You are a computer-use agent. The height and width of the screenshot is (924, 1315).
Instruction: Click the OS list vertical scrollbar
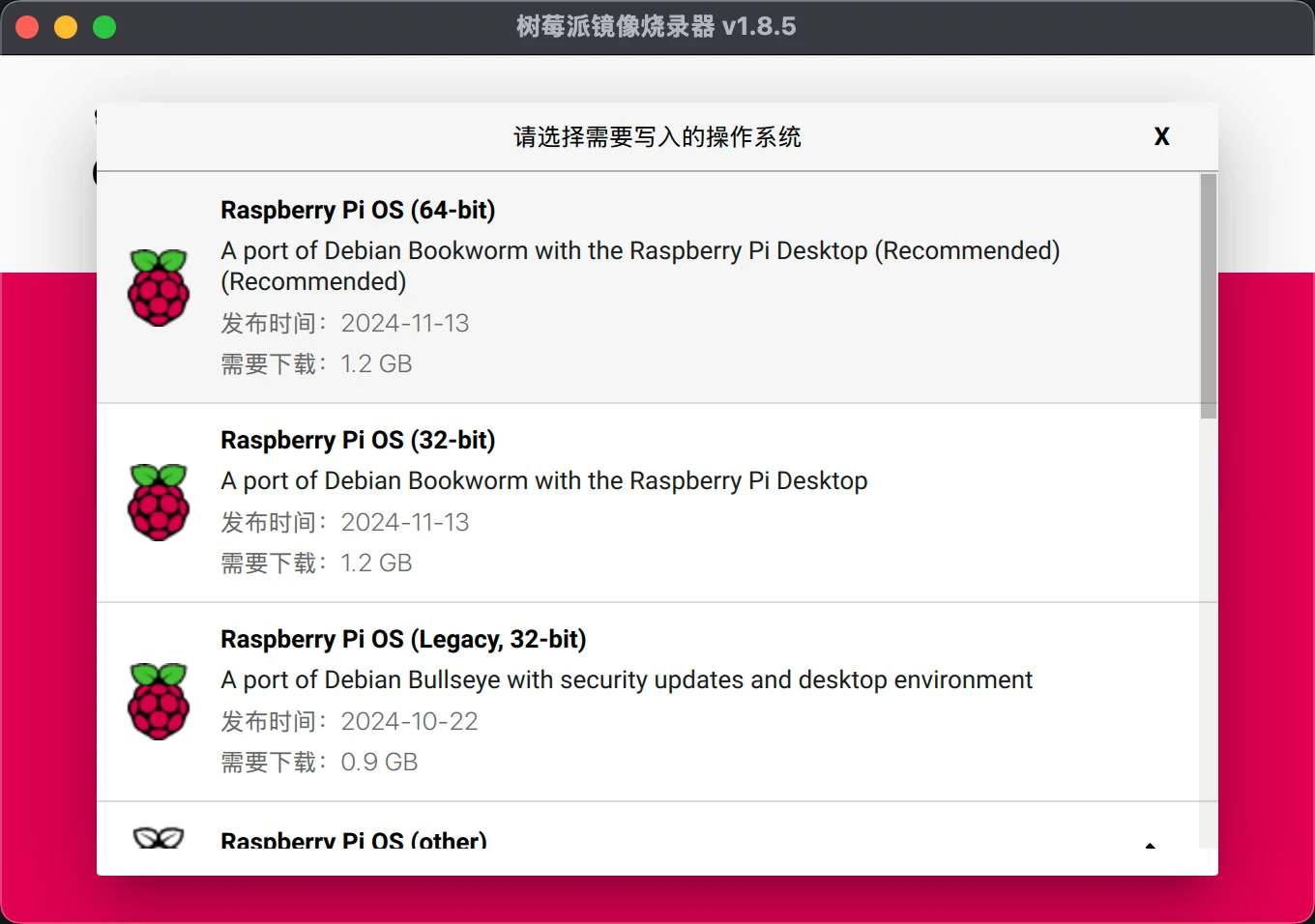click(1208, 296)
